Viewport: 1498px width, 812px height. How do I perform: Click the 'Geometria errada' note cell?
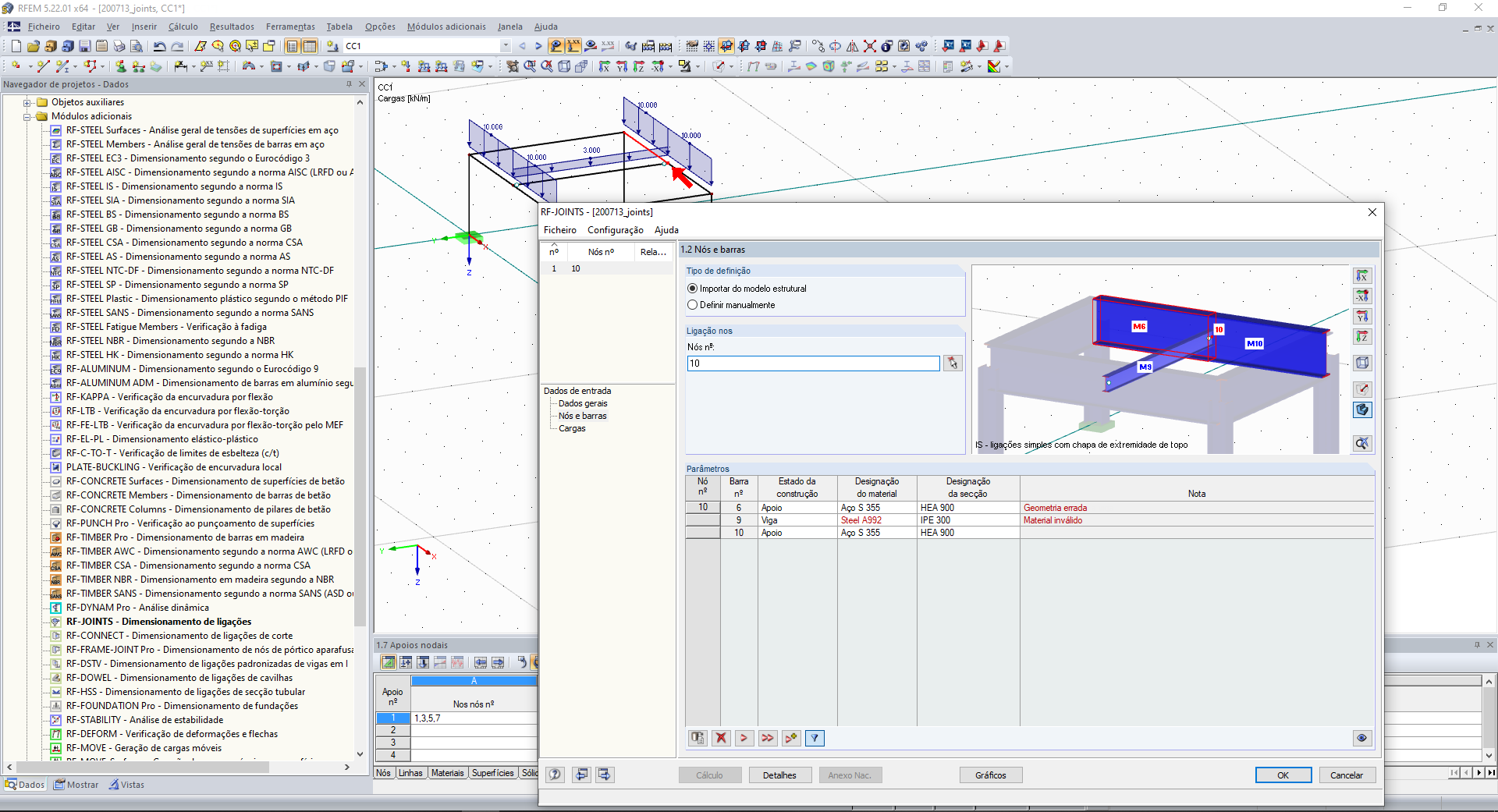(x=1197, y=508)
